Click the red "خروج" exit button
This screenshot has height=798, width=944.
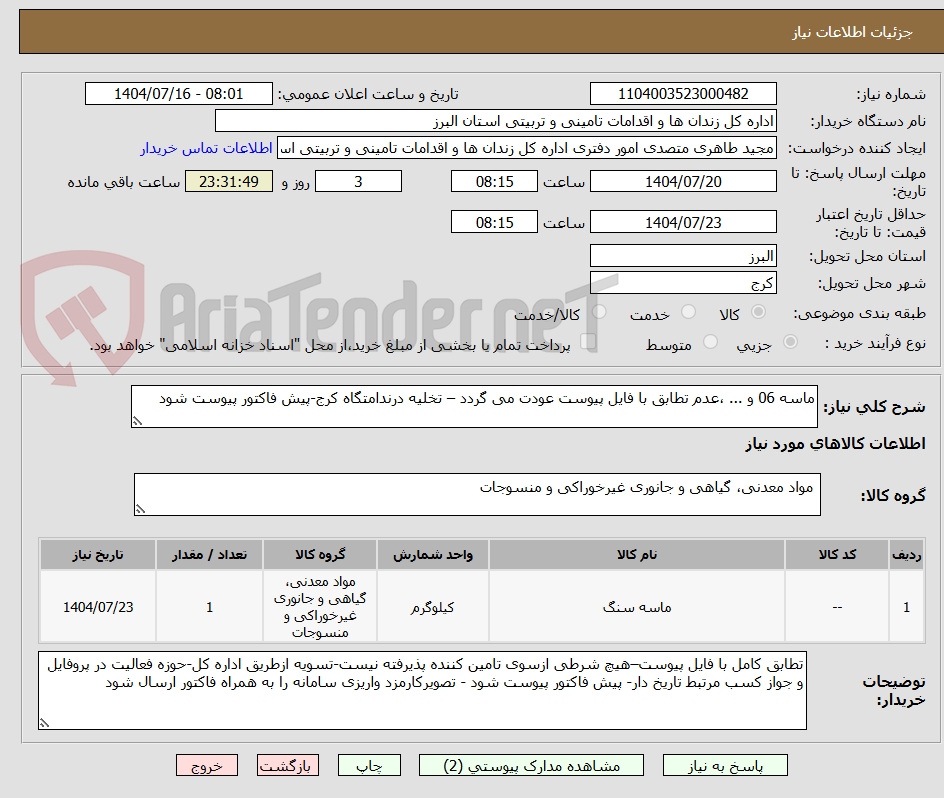[x=207, y=765]
